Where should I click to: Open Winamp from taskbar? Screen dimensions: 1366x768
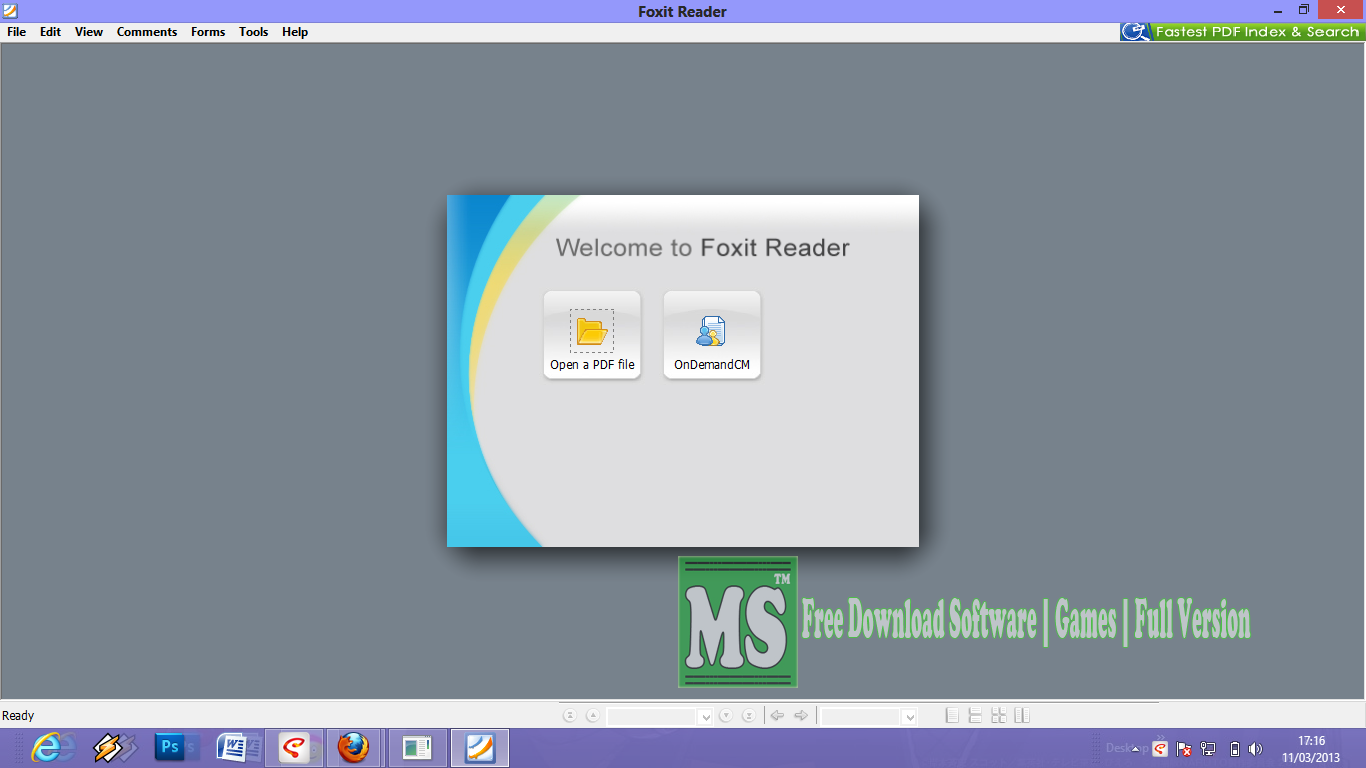pyautogui.click(x=108, y=748)
